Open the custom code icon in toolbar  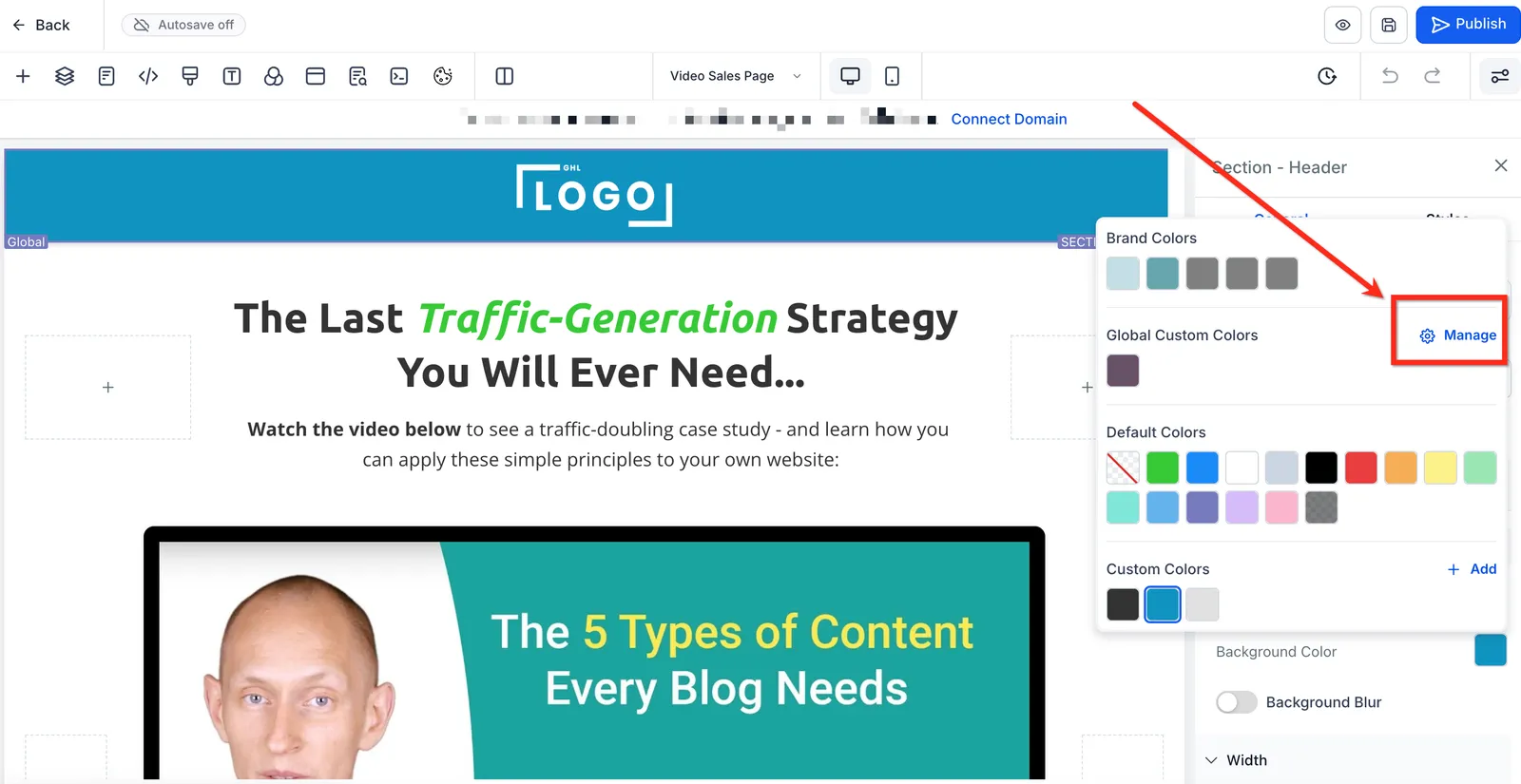pos(148,76)
